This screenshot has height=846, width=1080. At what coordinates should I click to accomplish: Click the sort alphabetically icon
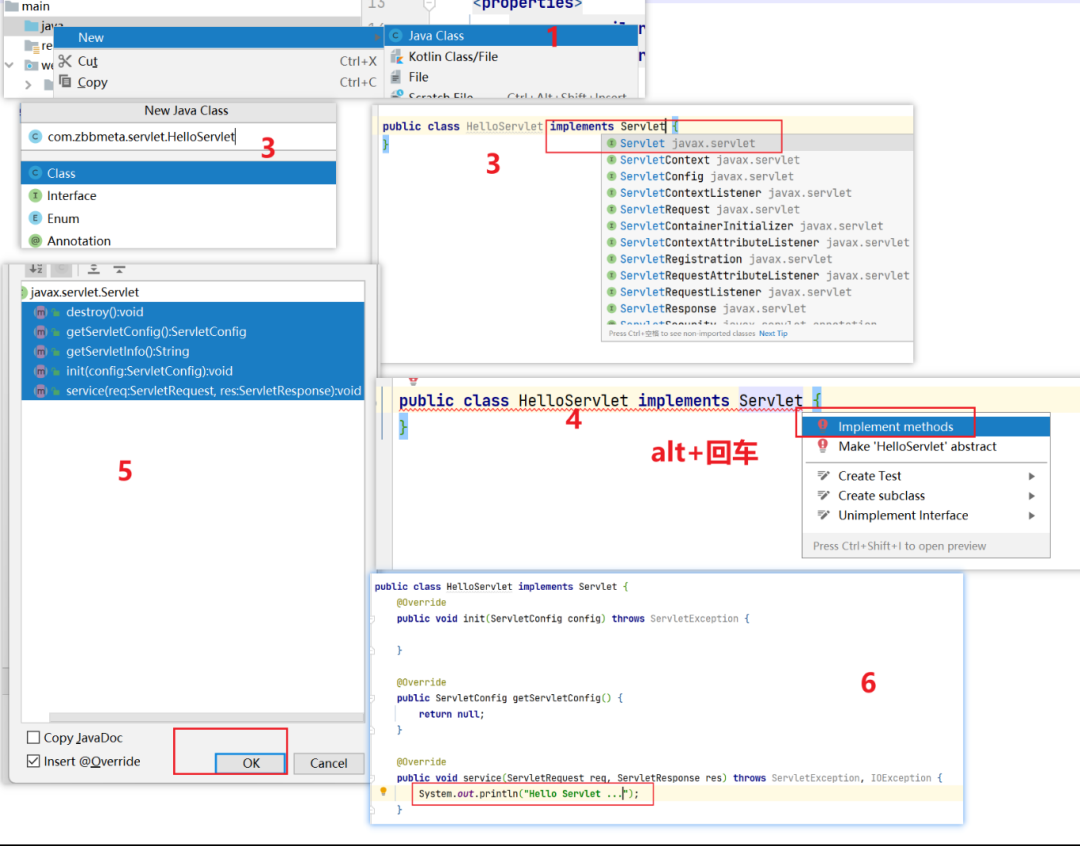tap(37, 269)
